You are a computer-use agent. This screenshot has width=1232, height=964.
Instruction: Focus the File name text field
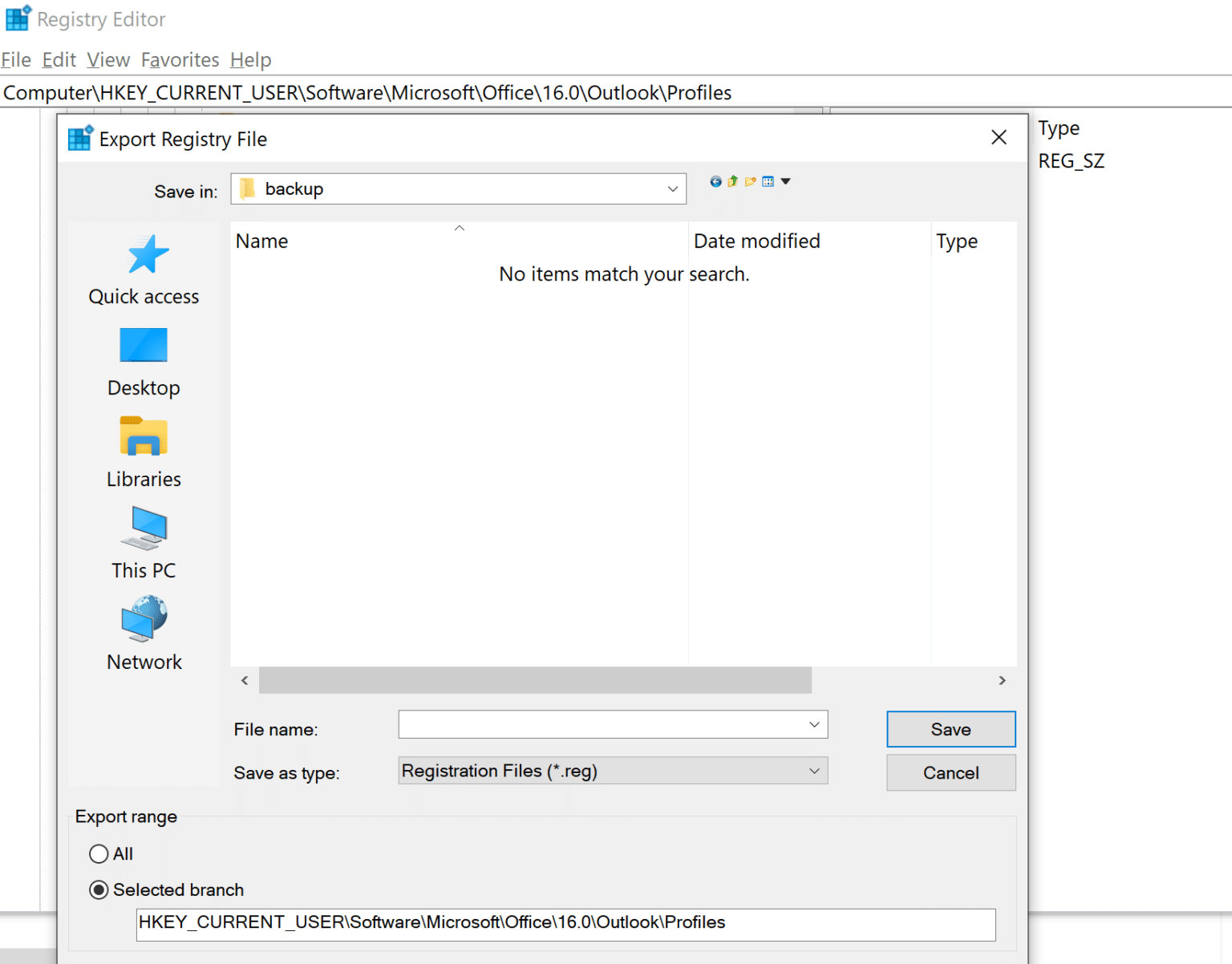tap(602, 724)
